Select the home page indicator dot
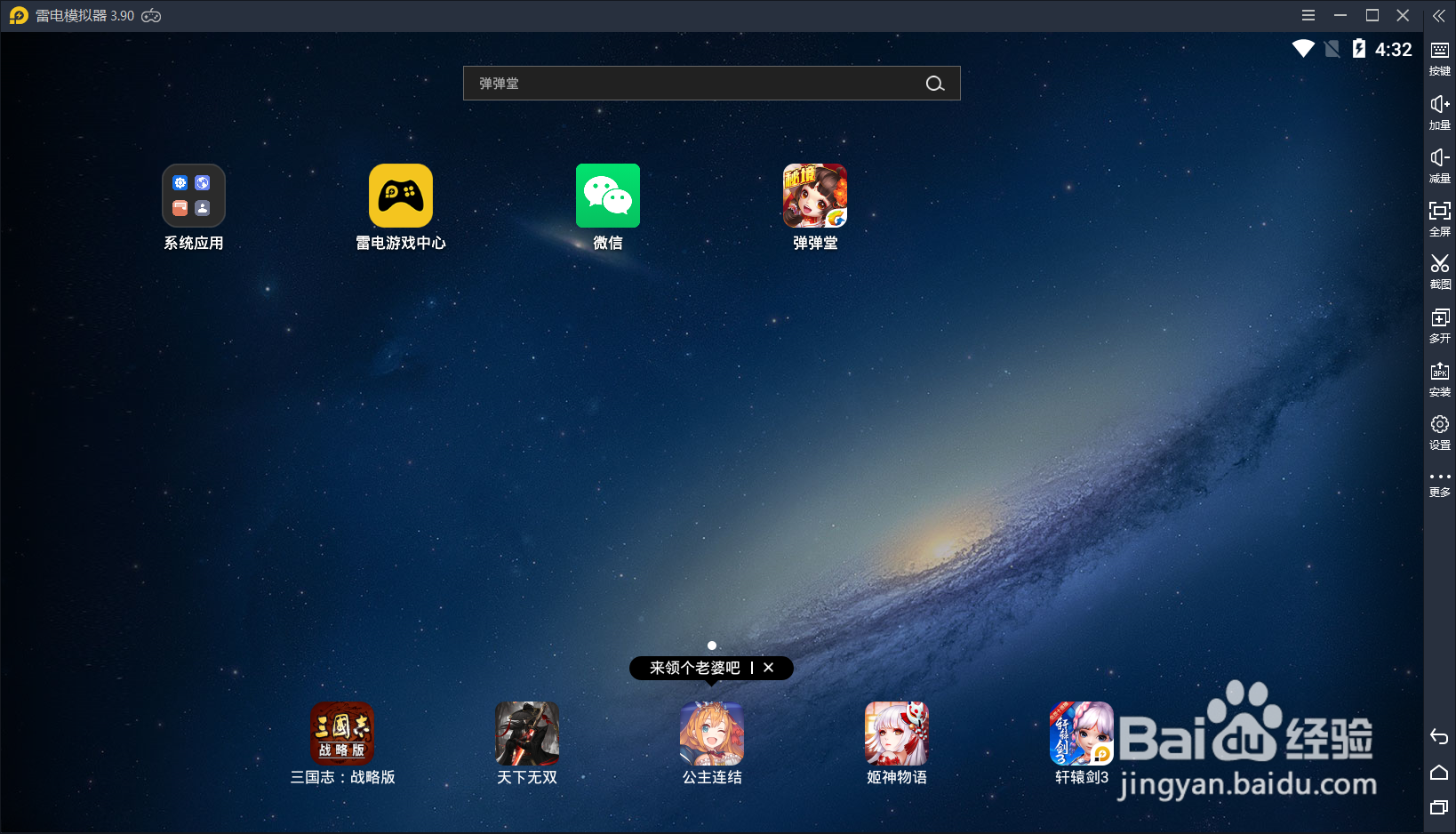 712,646
